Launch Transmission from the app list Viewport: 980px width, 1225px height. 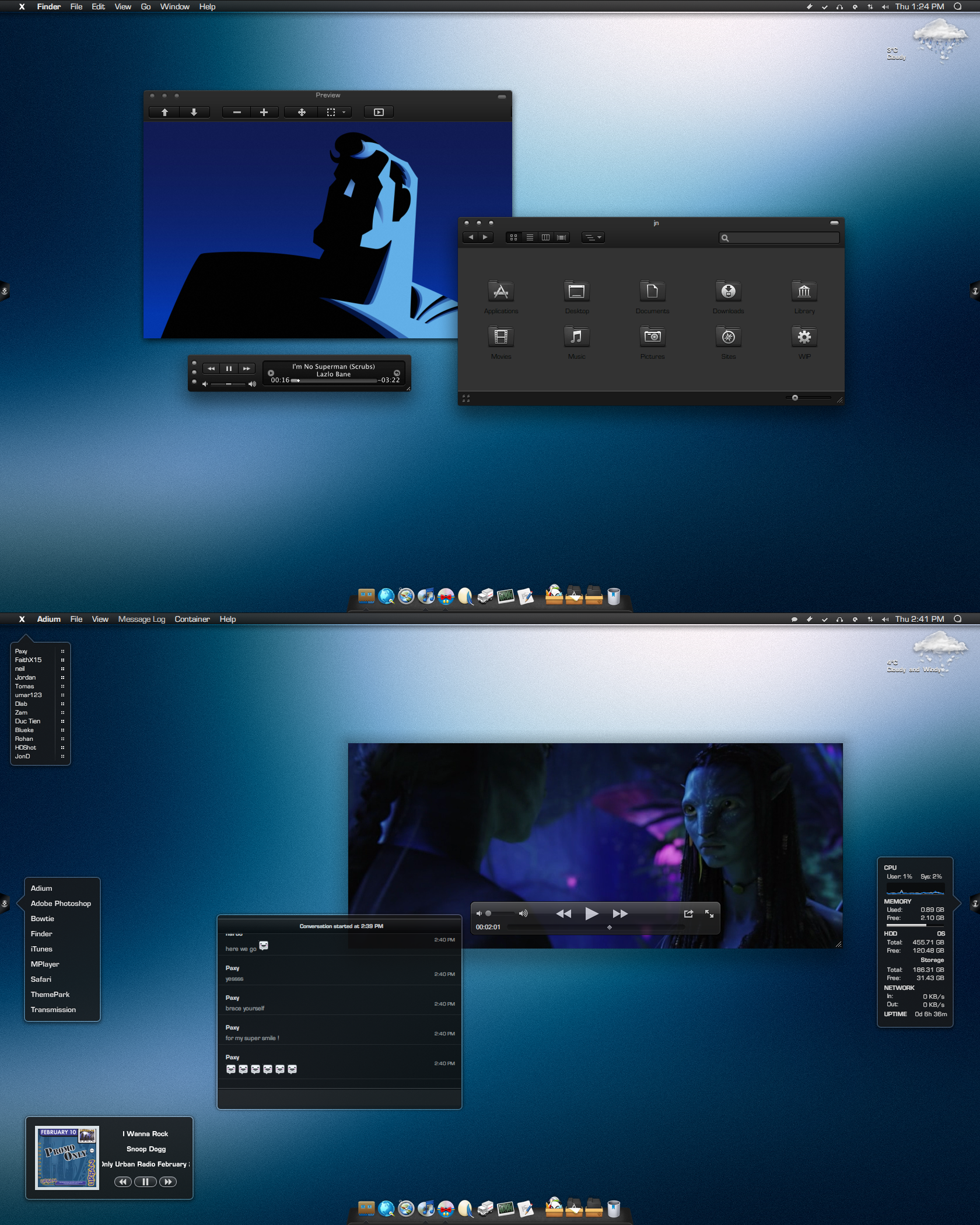[53, 1010]
